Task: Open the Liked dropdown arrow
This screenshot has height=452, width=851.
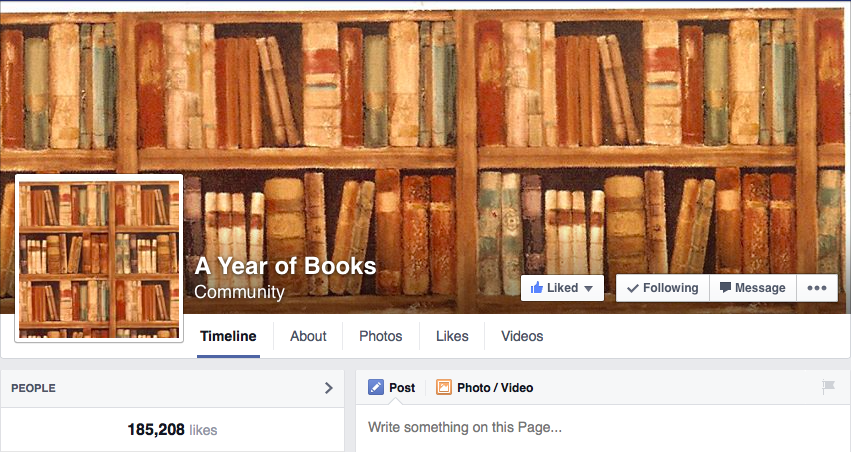Action: pyautogui.click(x=588, y=289)
